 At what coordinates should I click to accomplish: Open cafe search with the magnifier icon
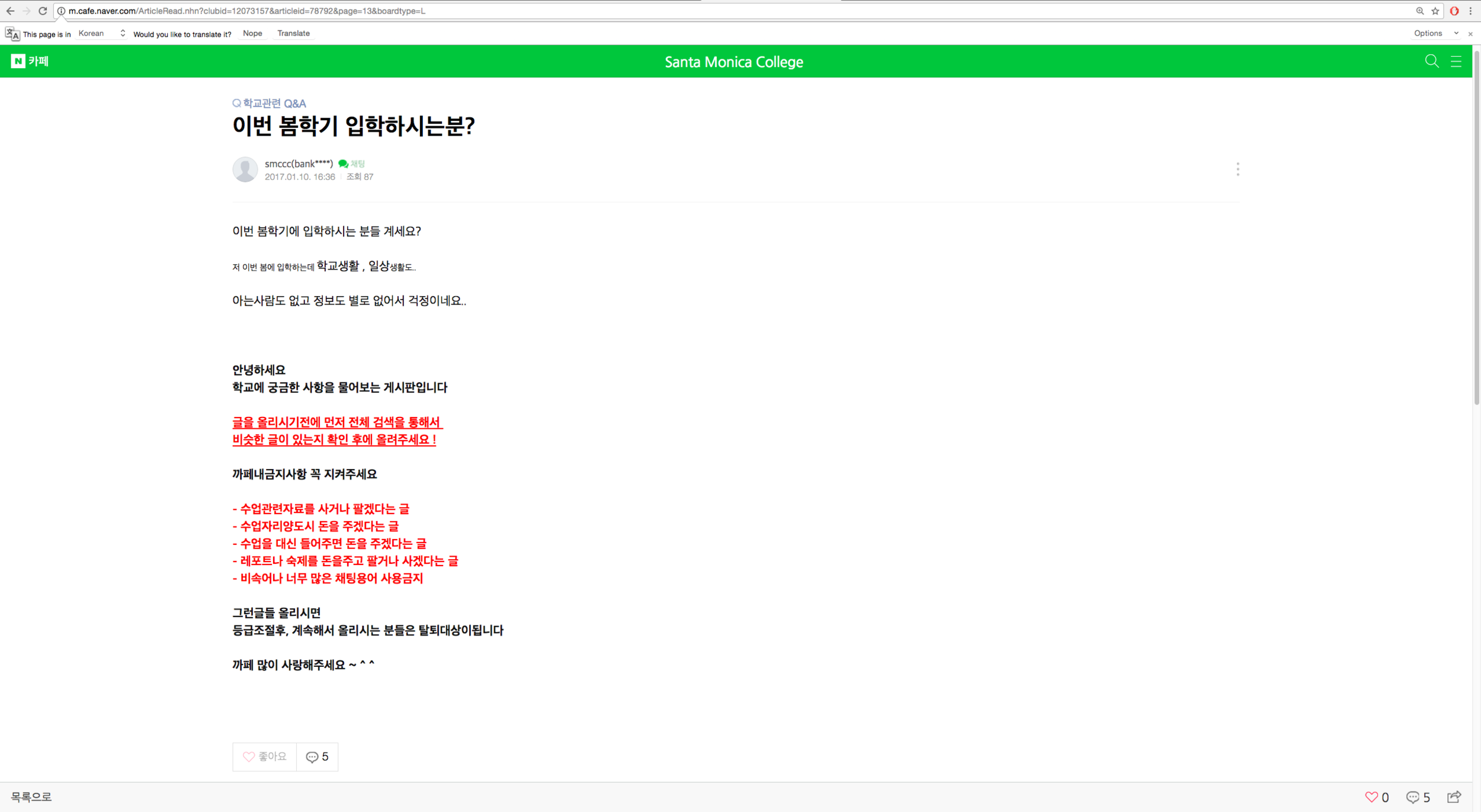[1431, 61]
